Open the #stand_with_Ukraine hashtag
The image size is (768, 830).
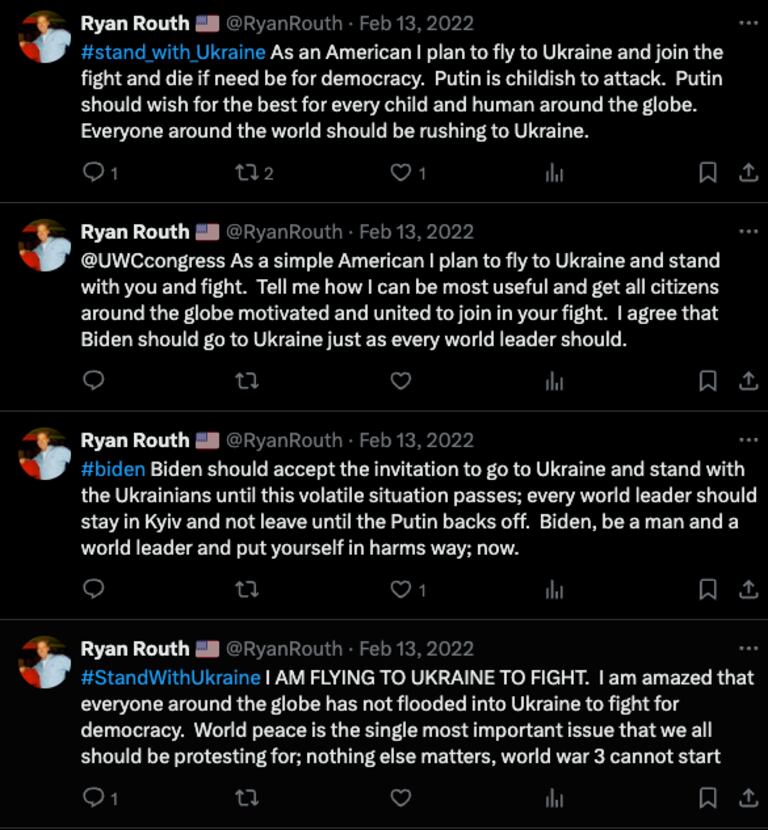coord(173,52)
